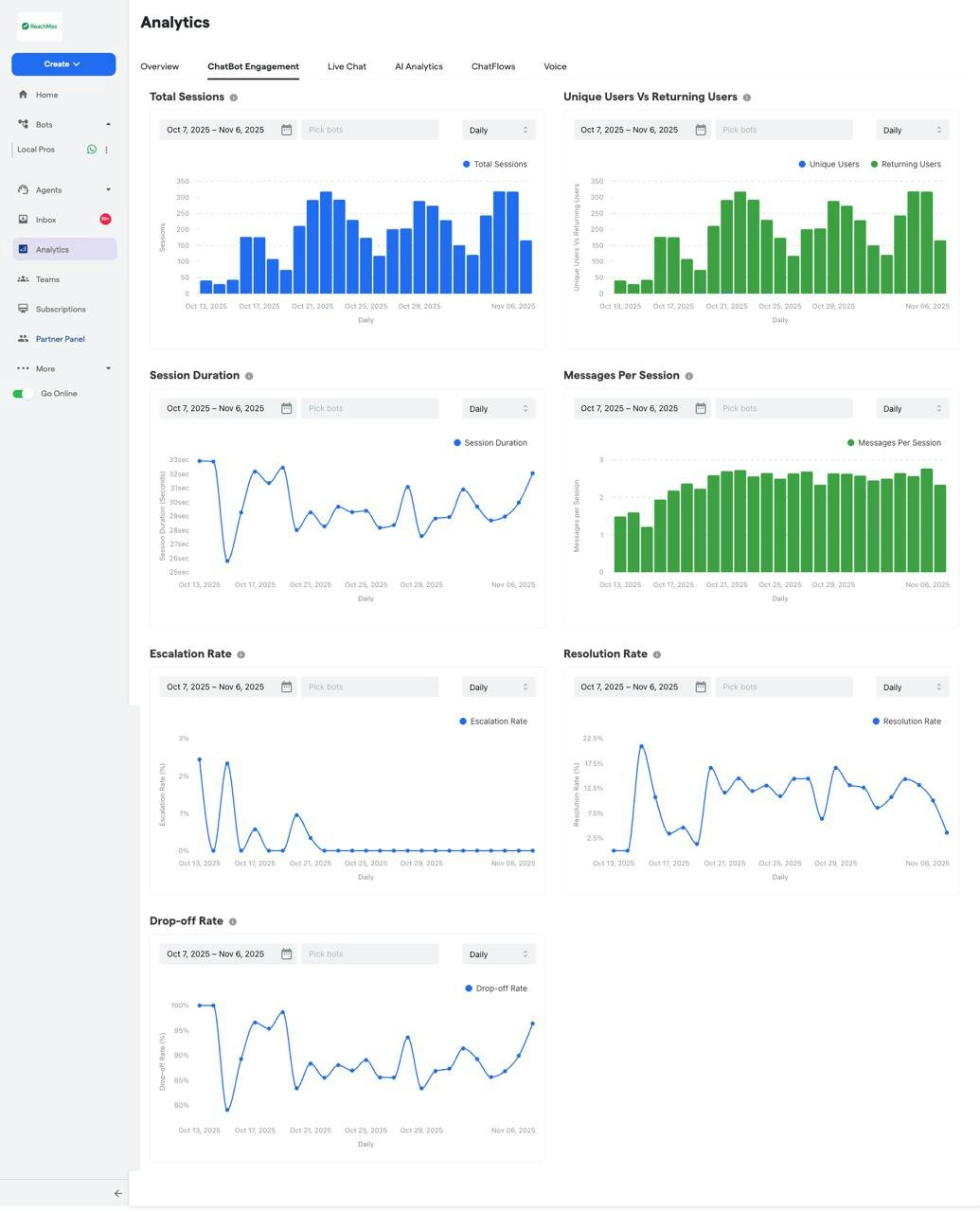
Task: Toggle the Go Online switch
Action: click(x=23, y=393)
